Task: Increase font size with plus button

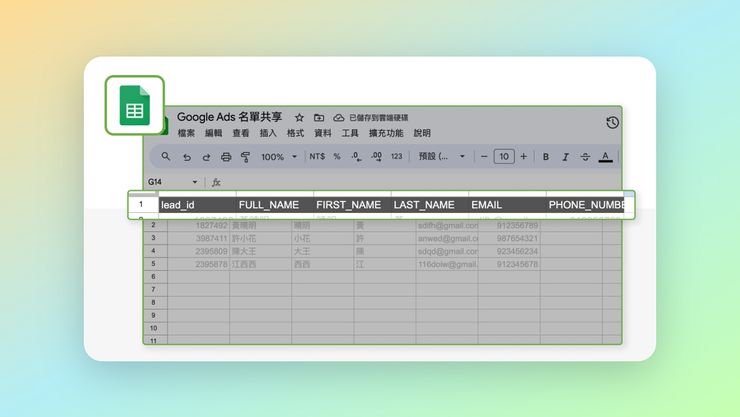Action: tap(523, 156)
